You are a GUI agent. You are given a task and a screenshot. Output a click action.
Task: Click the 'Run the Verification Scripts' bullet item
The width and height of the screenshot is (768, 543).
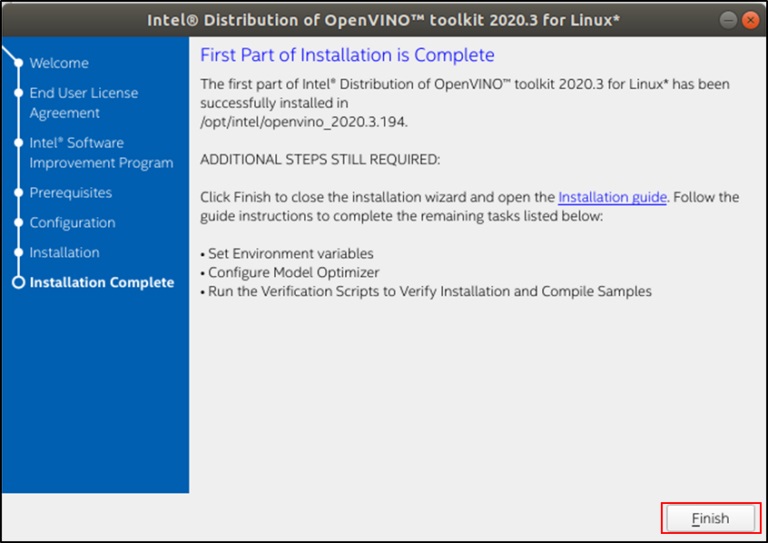coord(426,291)
